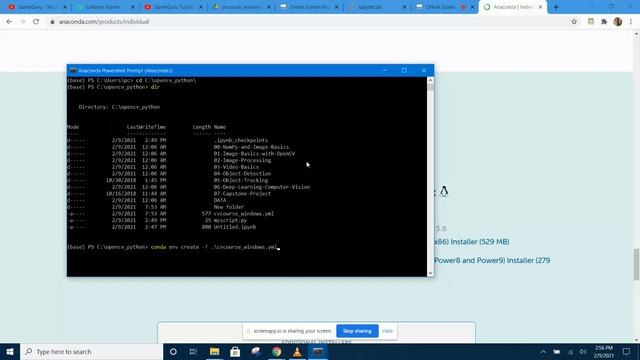Close the jupyterlab tab
Image resolution: width=640 pixels, height=360 pixels.
click(x=404, y=7)
